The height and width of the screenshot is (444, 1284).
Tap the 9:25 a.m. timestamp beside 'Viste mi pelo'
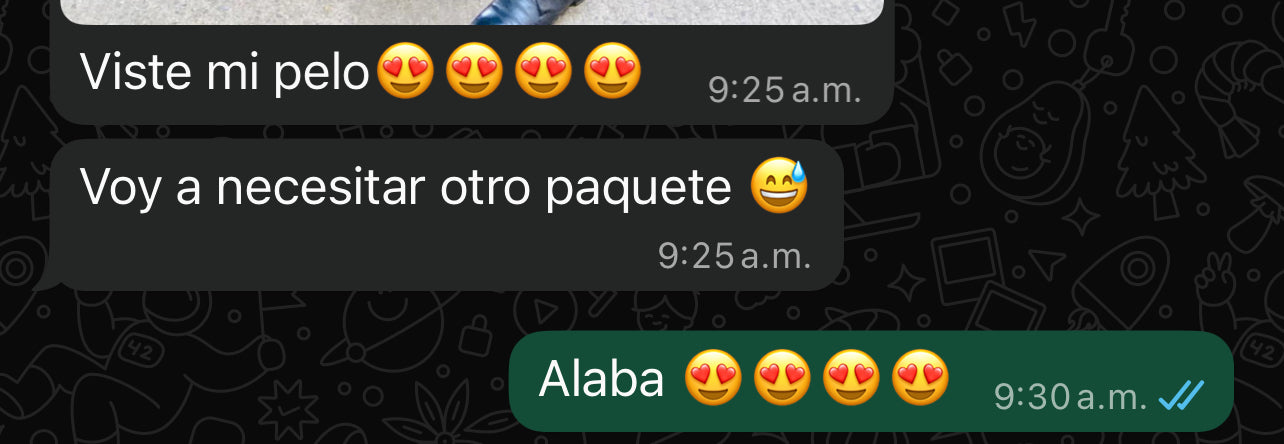pyautogui.click(x=785, y=91)
